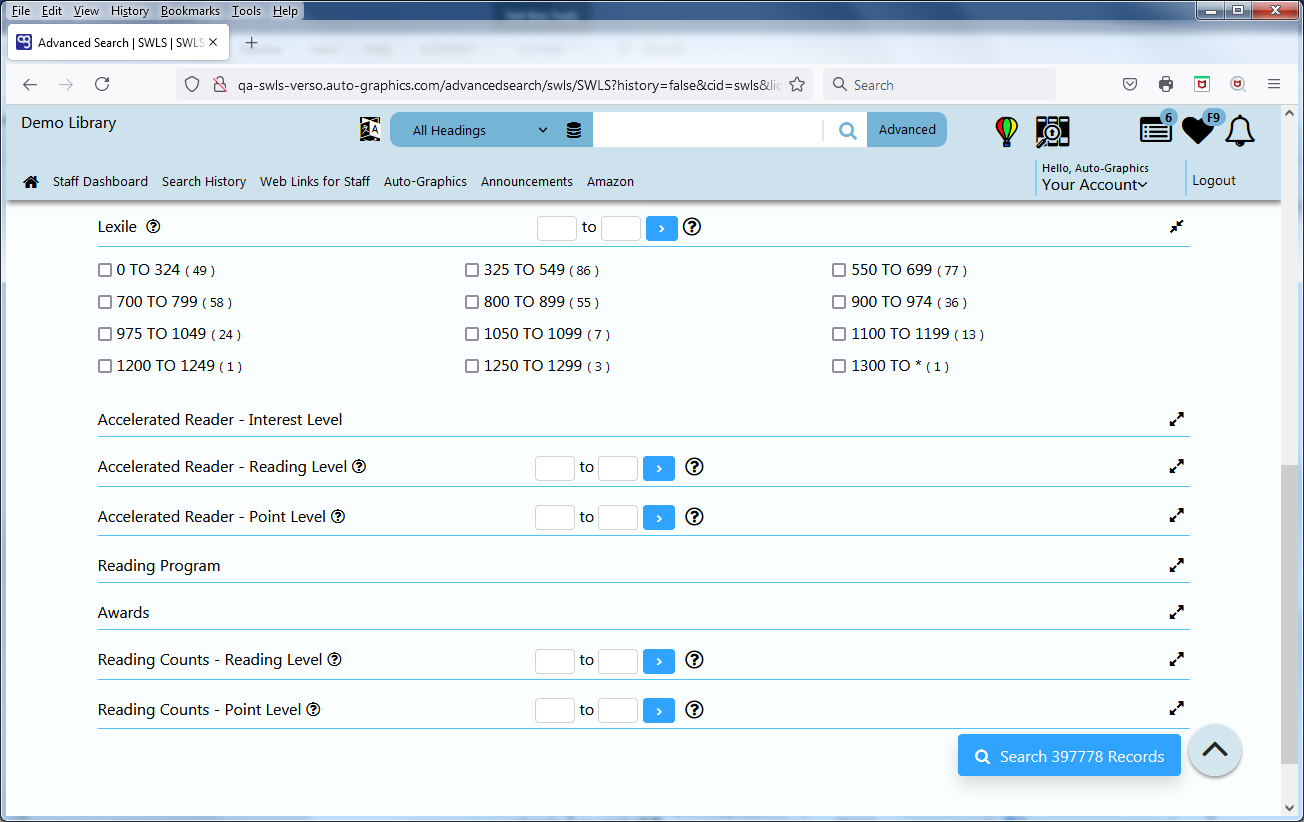Check the 975 TO 1049 Lexile box

[x=105, y=334]
